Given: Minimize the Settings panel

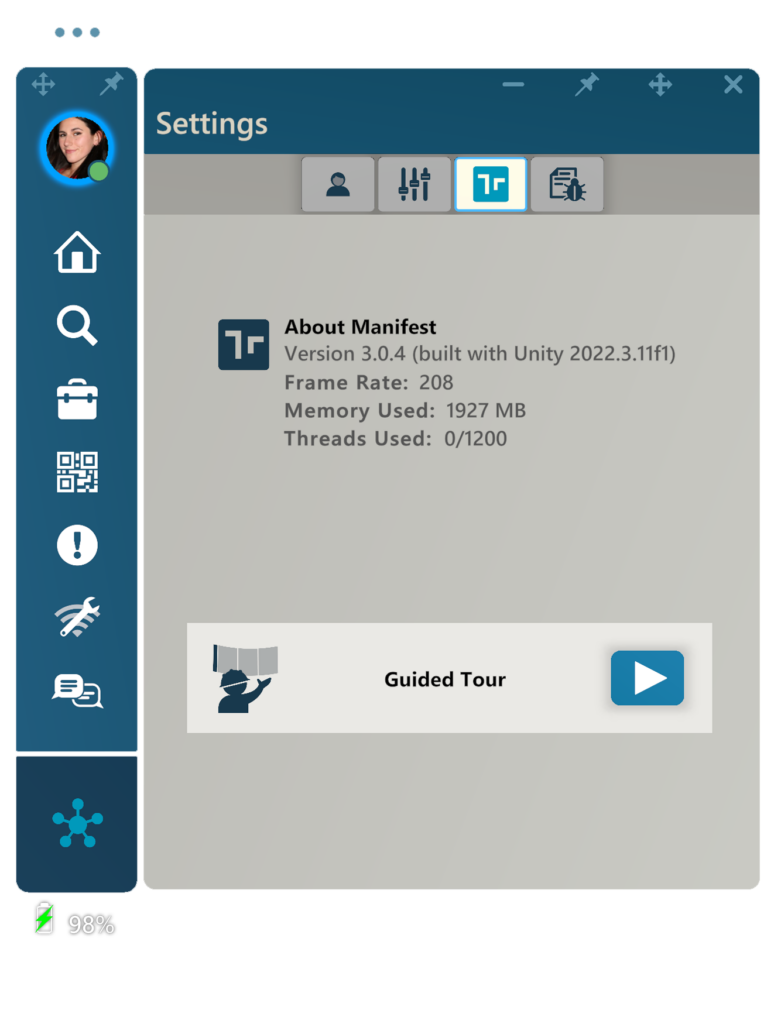Looking at the screenshot, I should pos(513,84).
